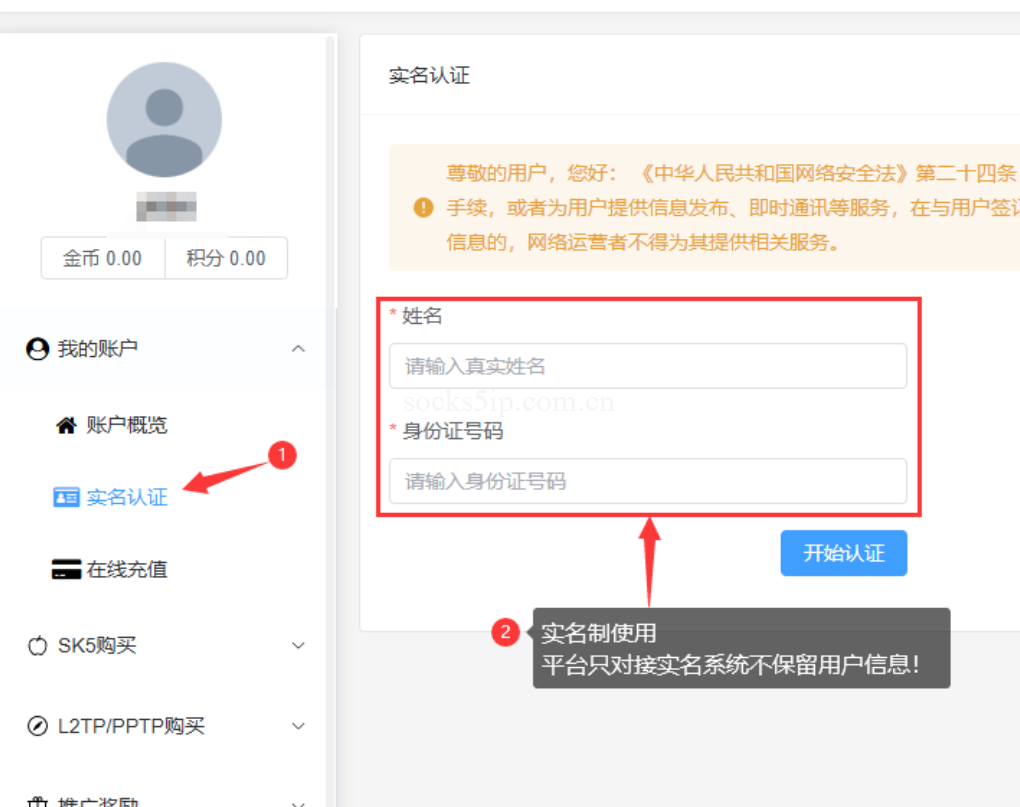The width and height of the screenshot is (1020, 807).
Task: Collapse the 我的账户 section chevron
Action: click(298, 349)
